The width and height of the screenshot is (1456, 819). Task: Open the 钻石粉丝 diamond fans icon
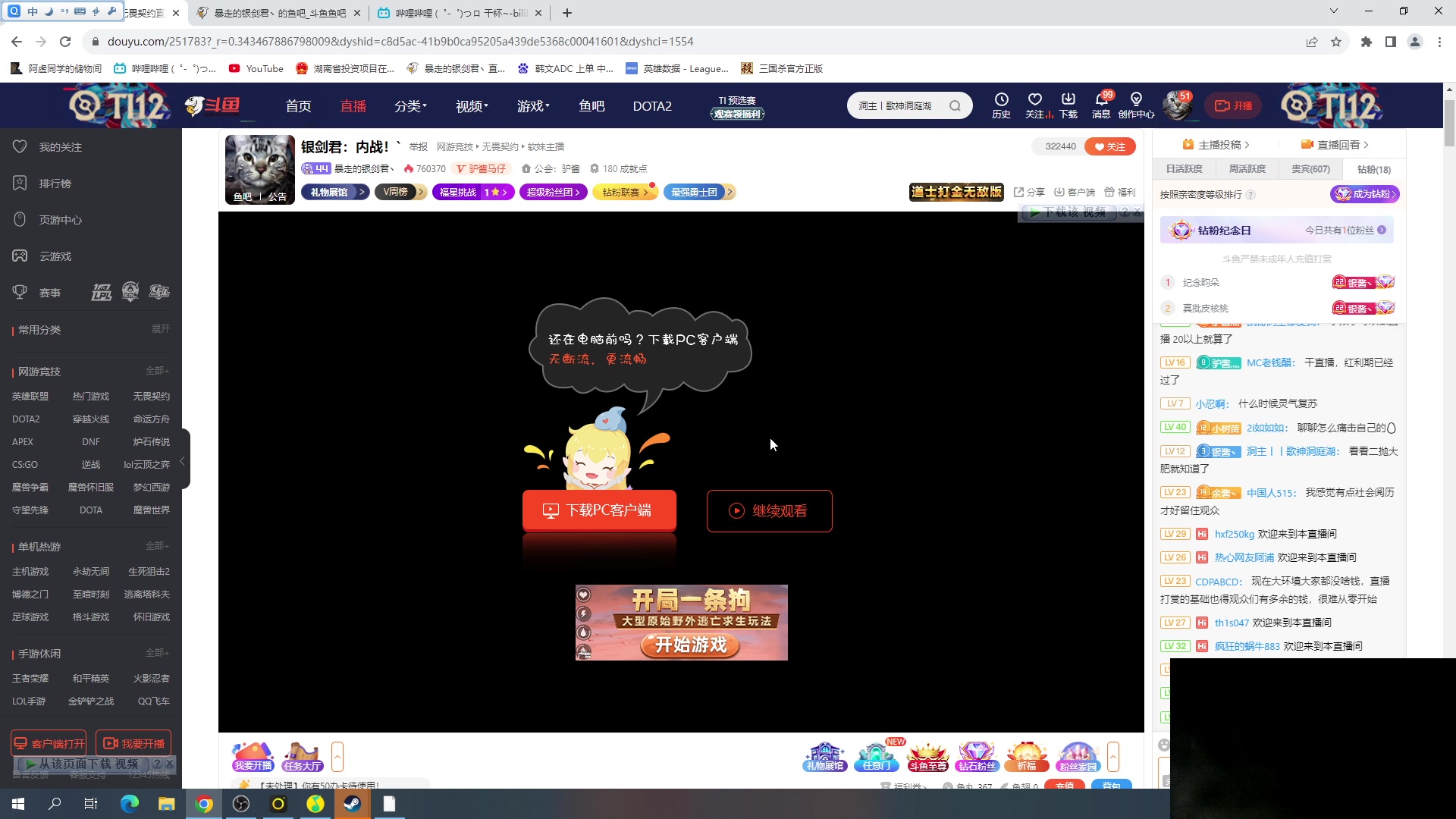[977, 756]
